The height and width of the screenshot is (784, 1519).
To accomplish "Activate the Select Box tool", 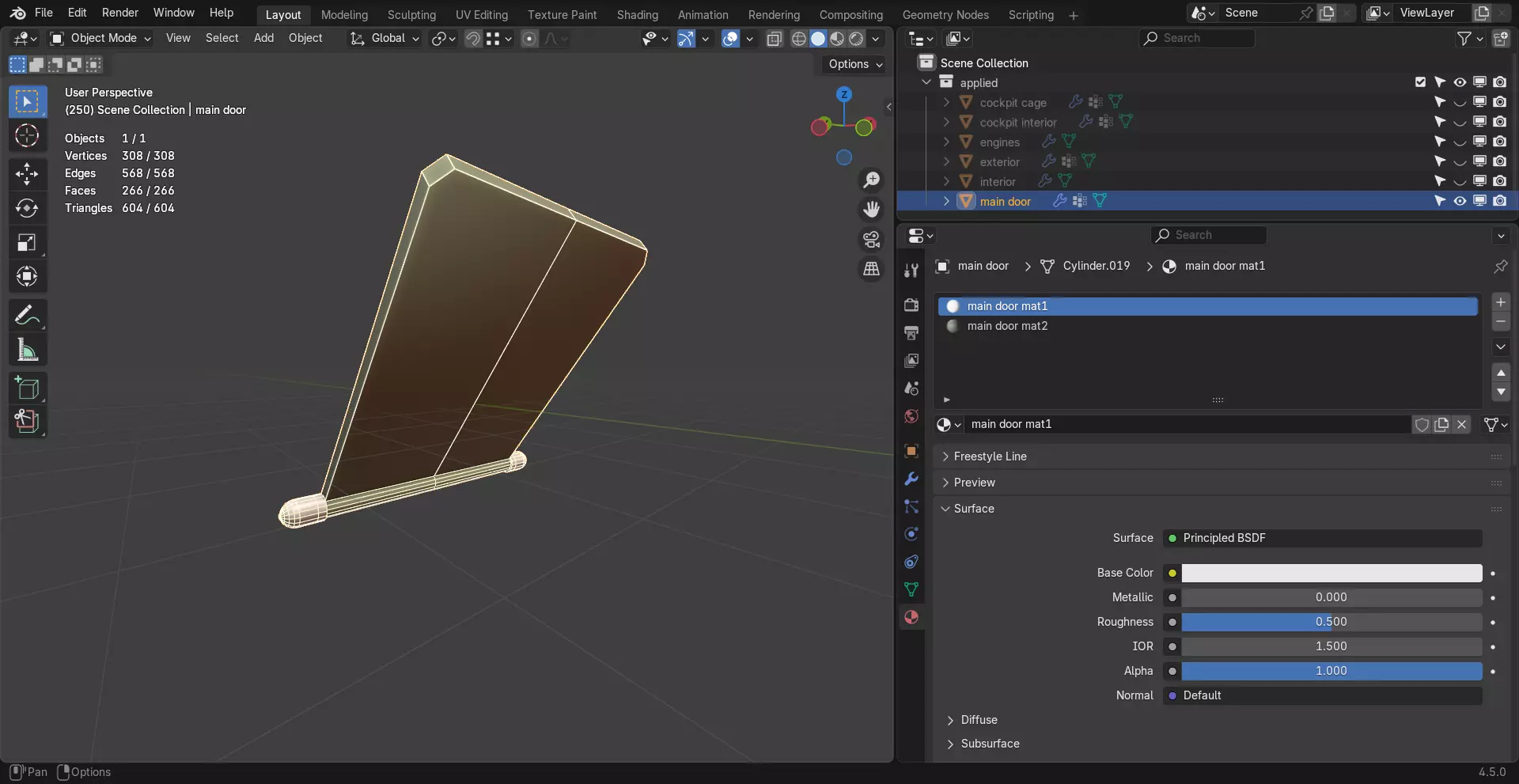I will [x=27, y=101].
